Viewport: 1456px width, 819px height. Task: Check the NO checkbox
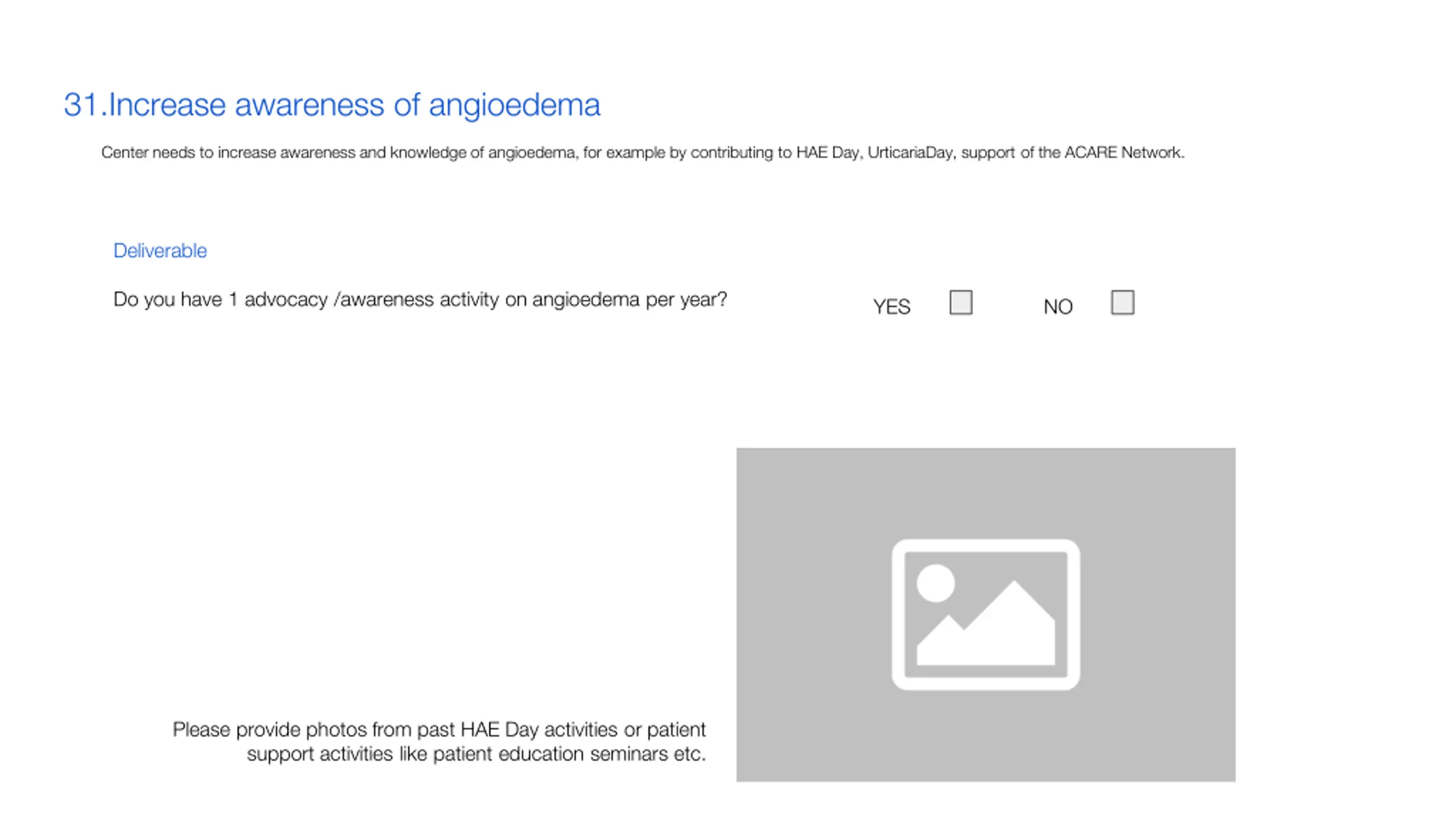coord(1122,302)
